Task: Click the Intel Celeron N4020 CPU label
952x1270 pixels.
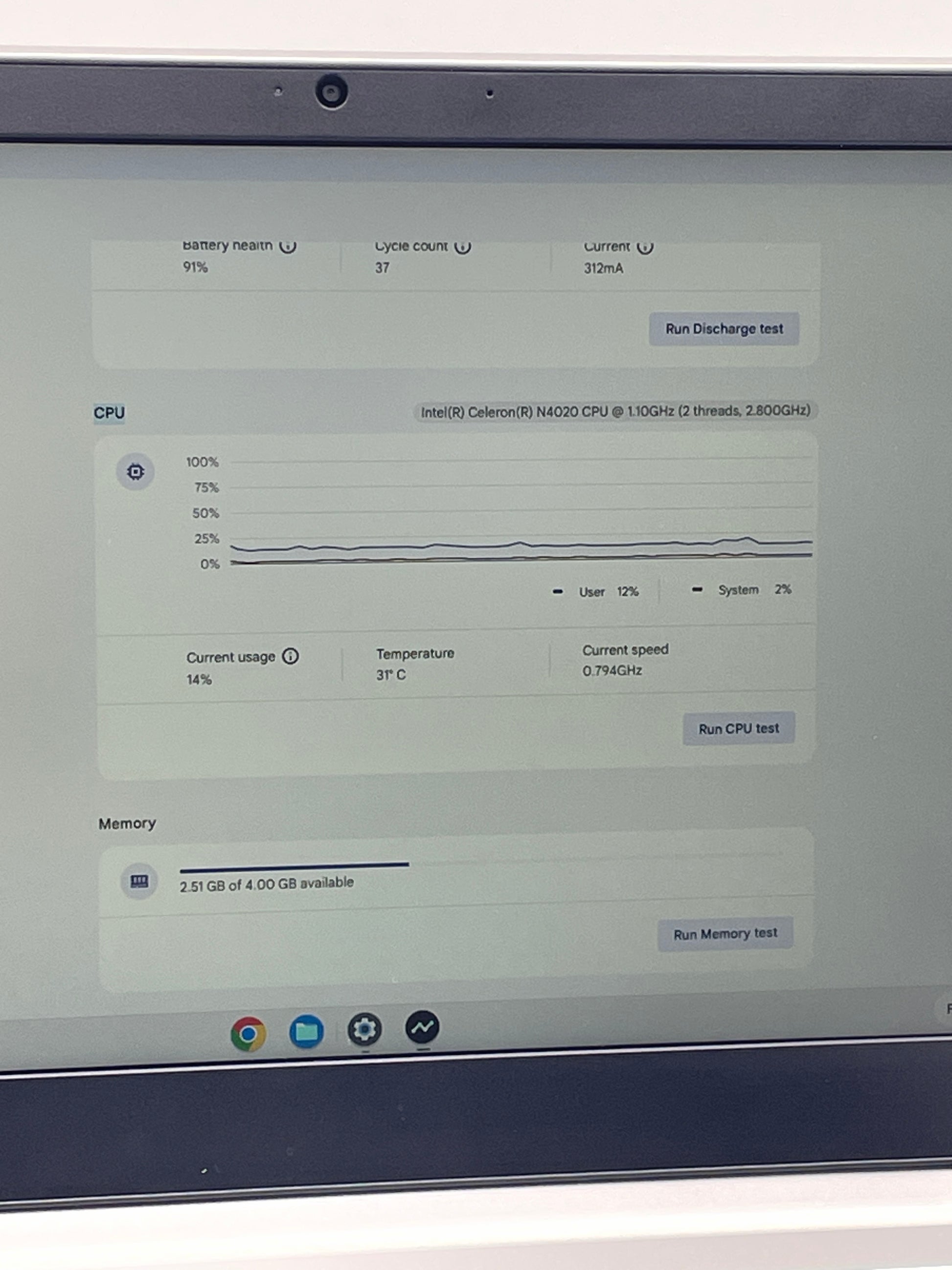Action: (615, 412)
